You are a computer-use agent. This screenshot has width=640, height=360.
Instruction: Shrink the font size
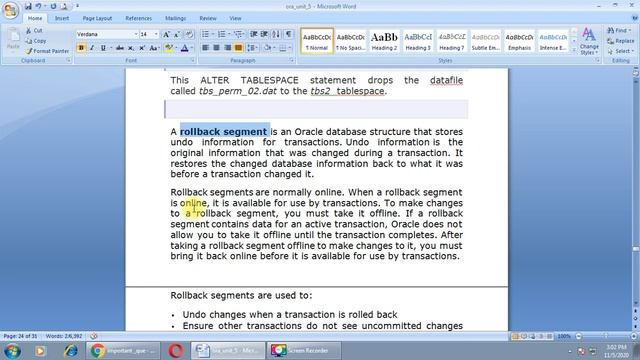pyautogui.click(x=177, y=35)
